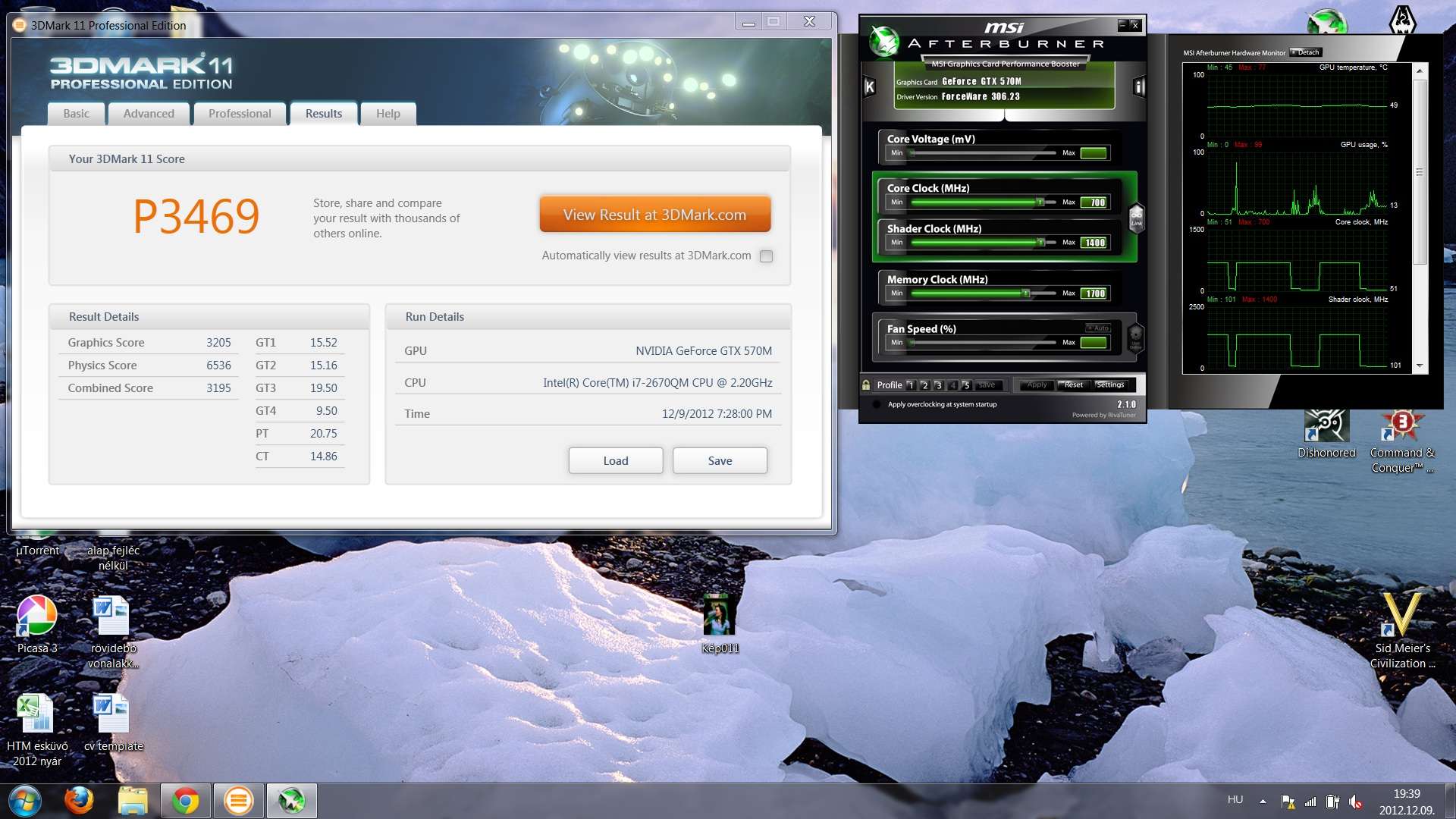Open the cv template Word document
The image size is (1456, 819).
113,723
